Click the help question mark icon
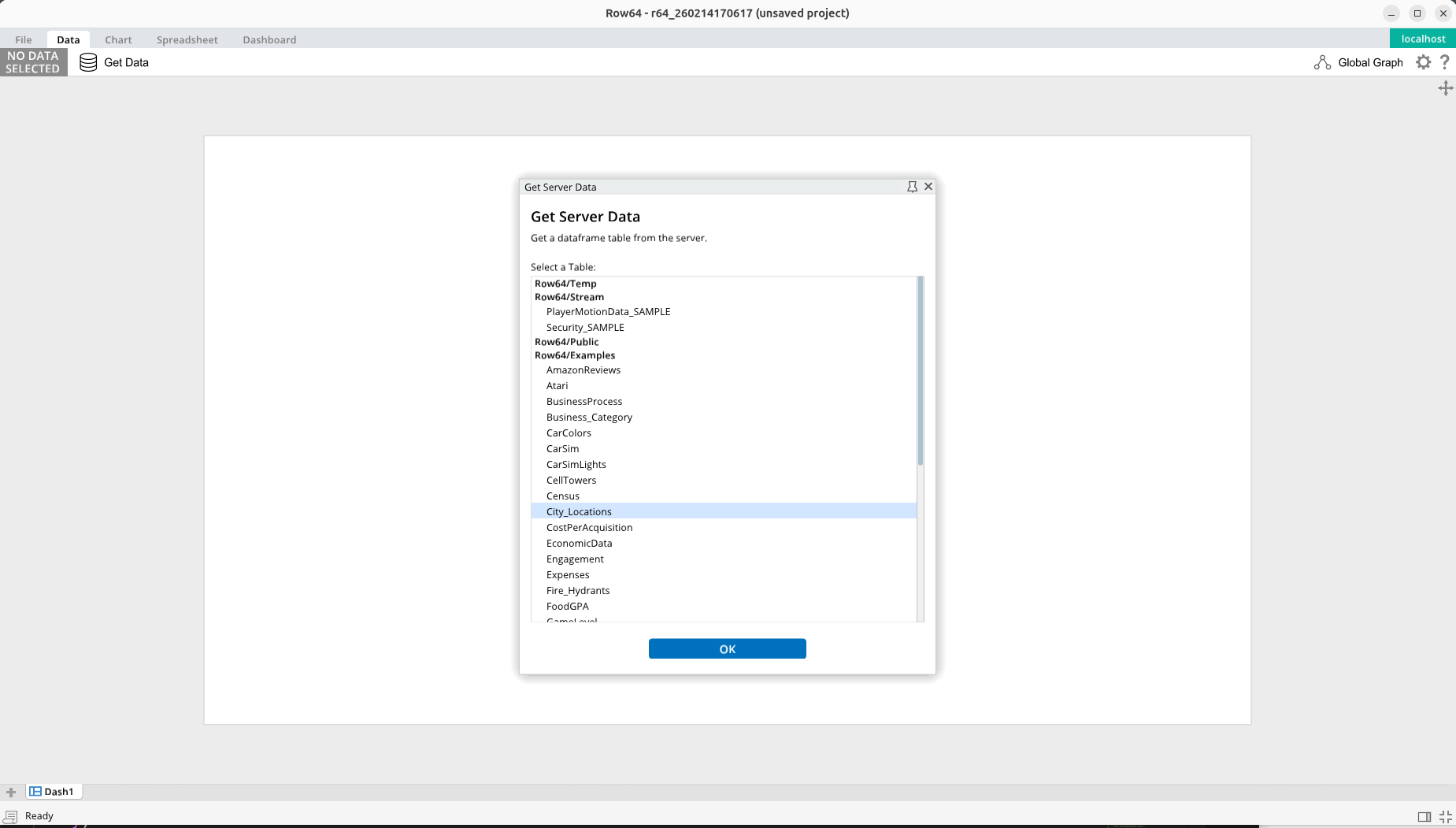 (1444, 62)
